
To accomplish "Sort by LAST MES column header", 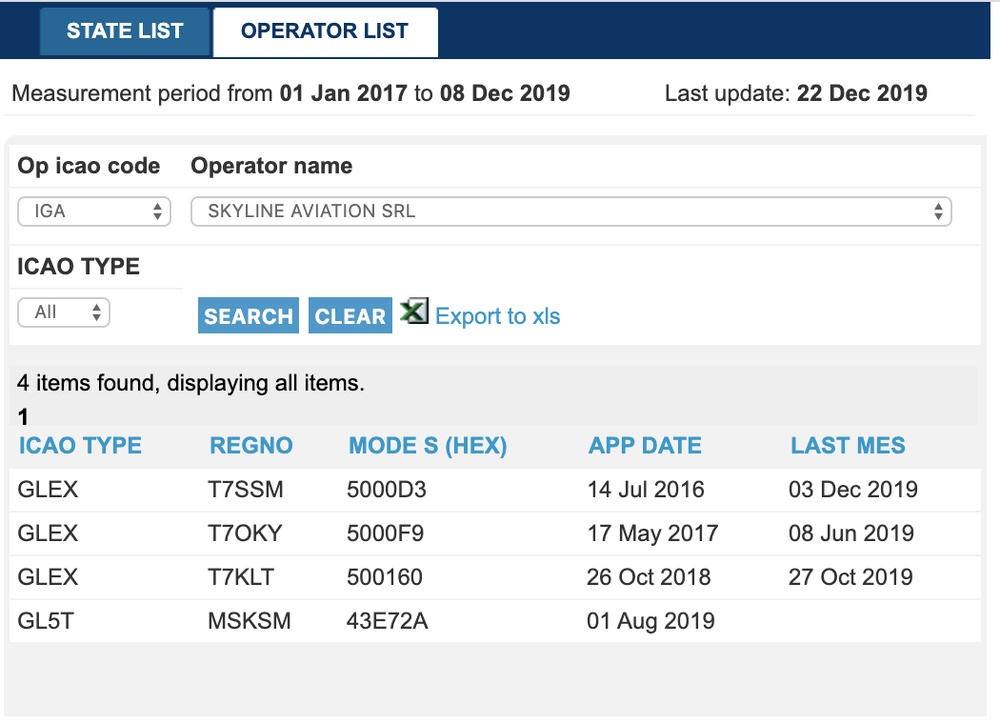I will (x=848, y=445).
